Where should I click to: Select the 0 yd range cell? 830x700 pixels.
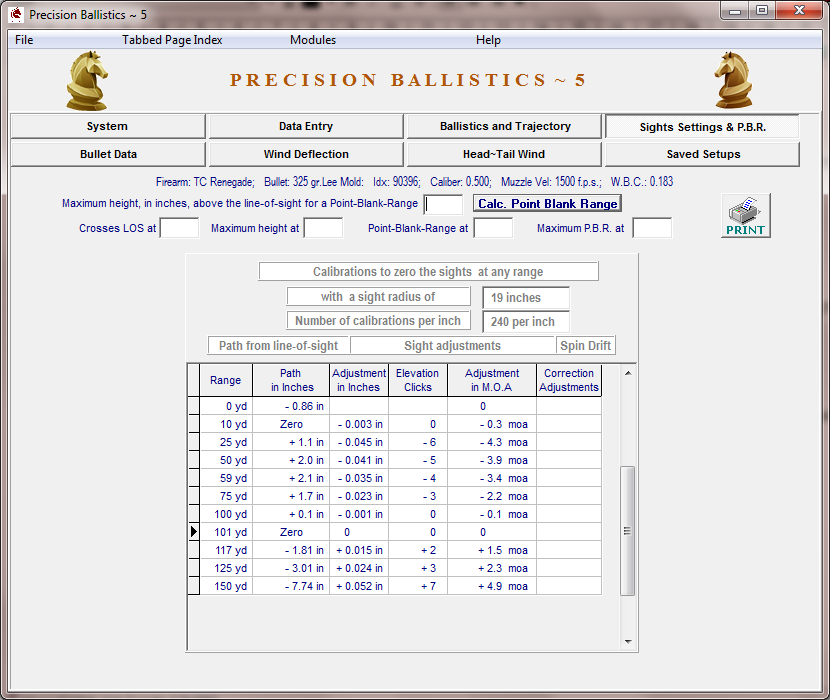(226, 406)
